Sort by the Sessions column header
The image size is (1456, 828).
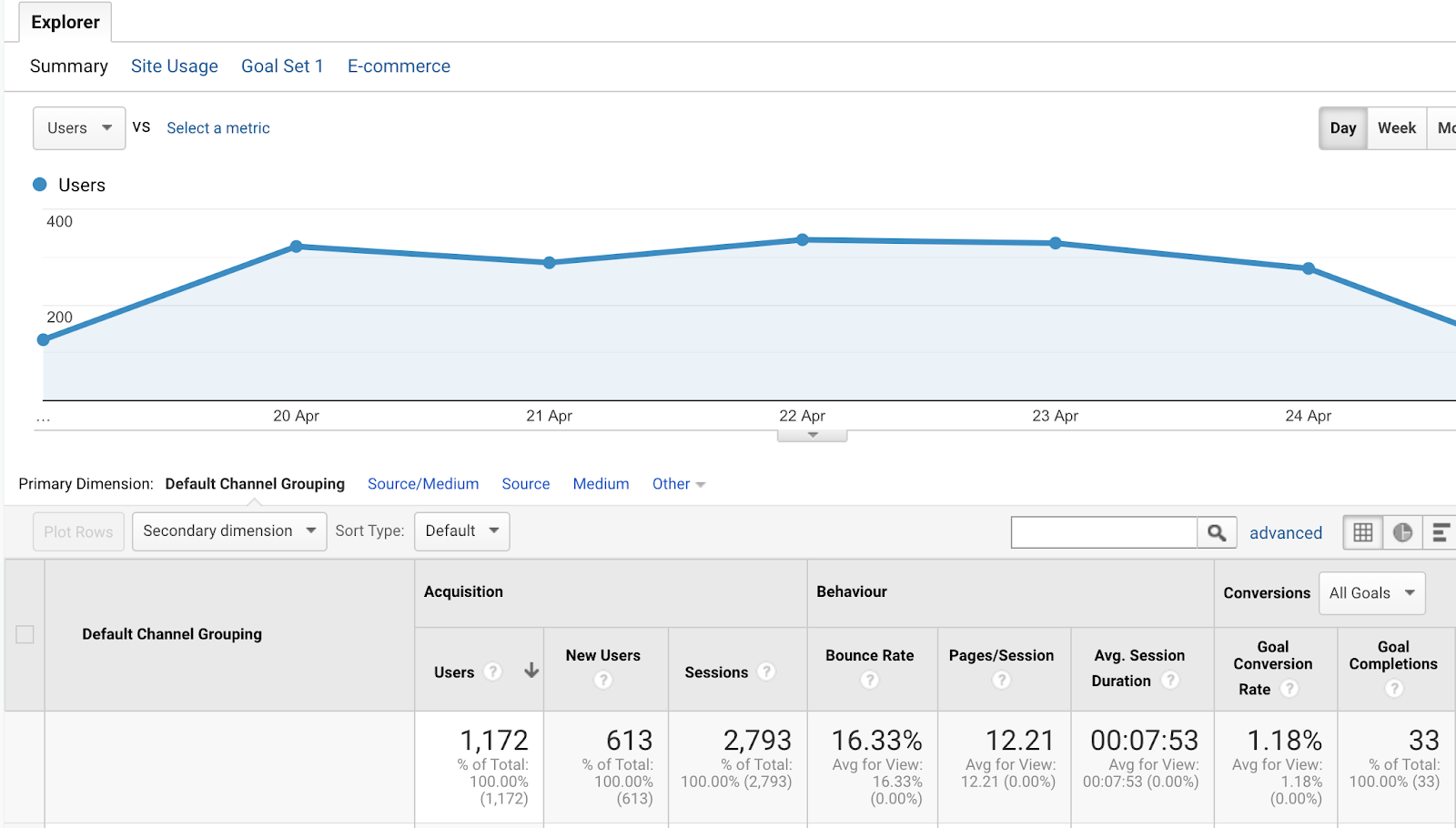[716, 672]
